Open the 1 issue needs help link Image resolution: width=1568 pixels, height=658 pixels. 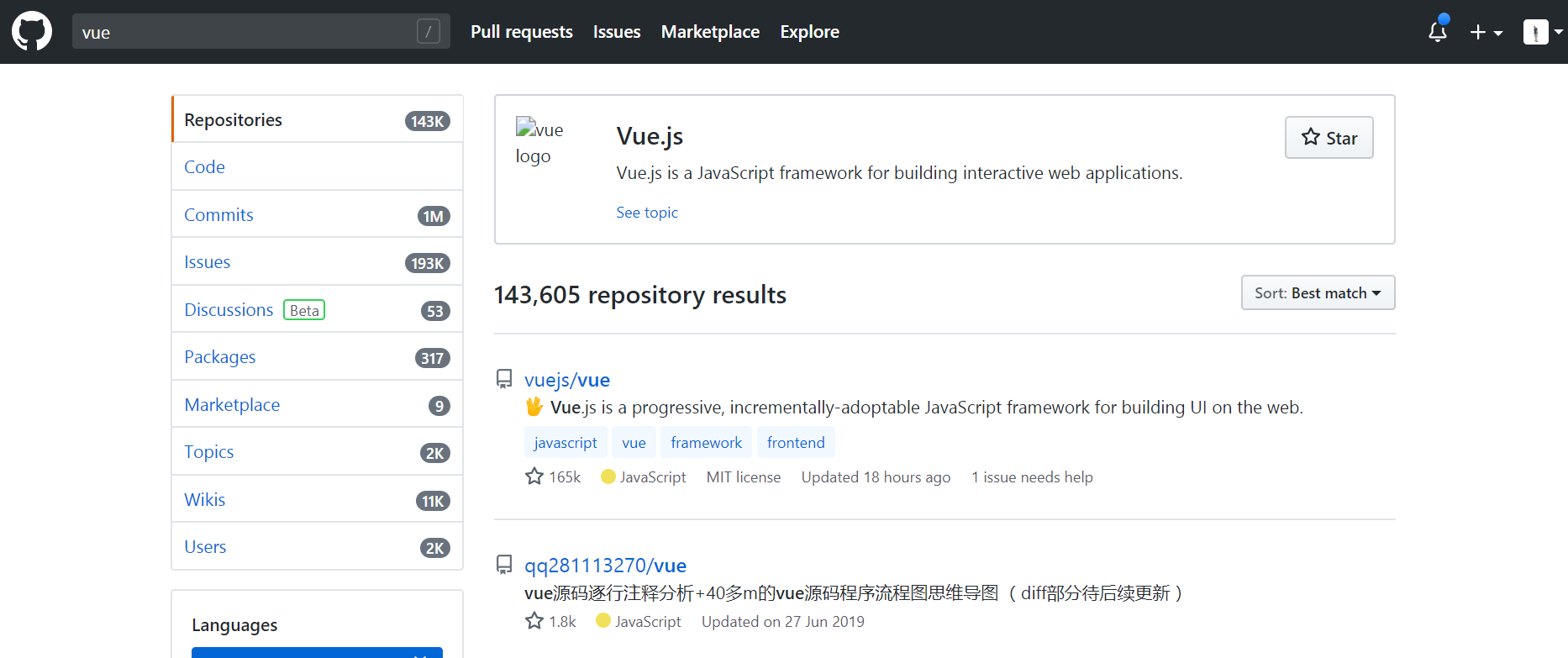(1032, 477)
